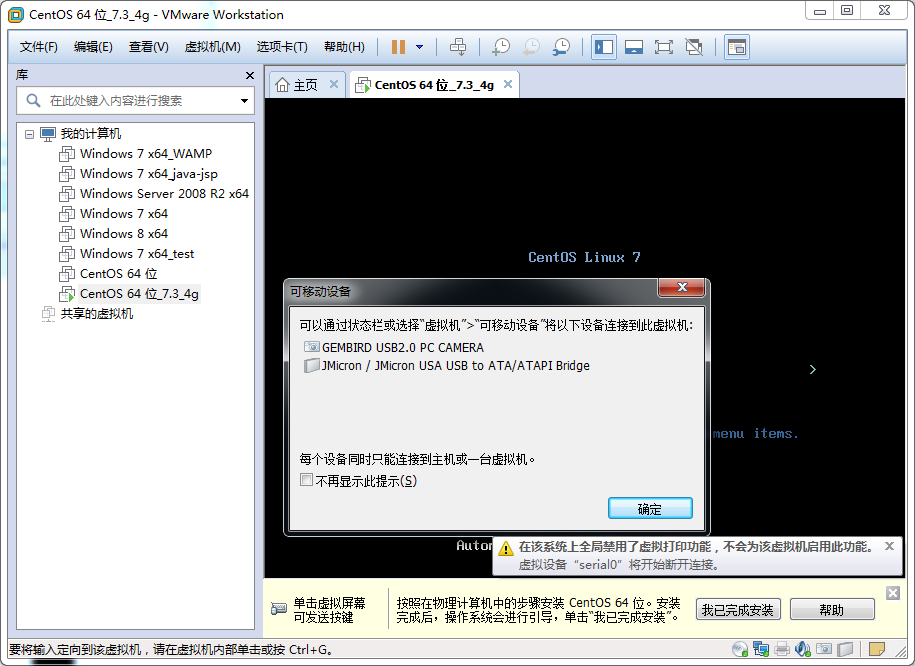Viewport: 915px width, 666px height.
Task: Click the home icon on 主页 tab
Action: 282,85
